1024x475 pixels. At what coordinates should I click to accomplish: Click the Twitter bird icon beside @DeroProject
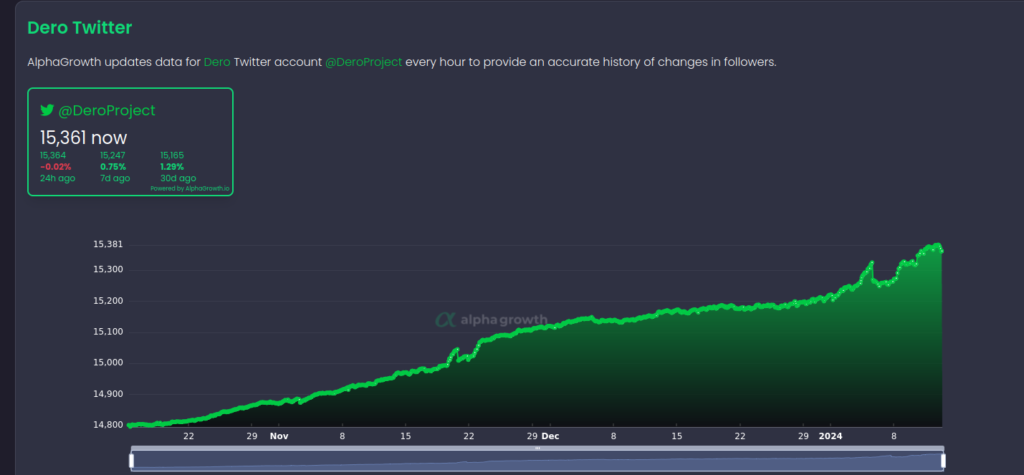click(x=47, y=110)
